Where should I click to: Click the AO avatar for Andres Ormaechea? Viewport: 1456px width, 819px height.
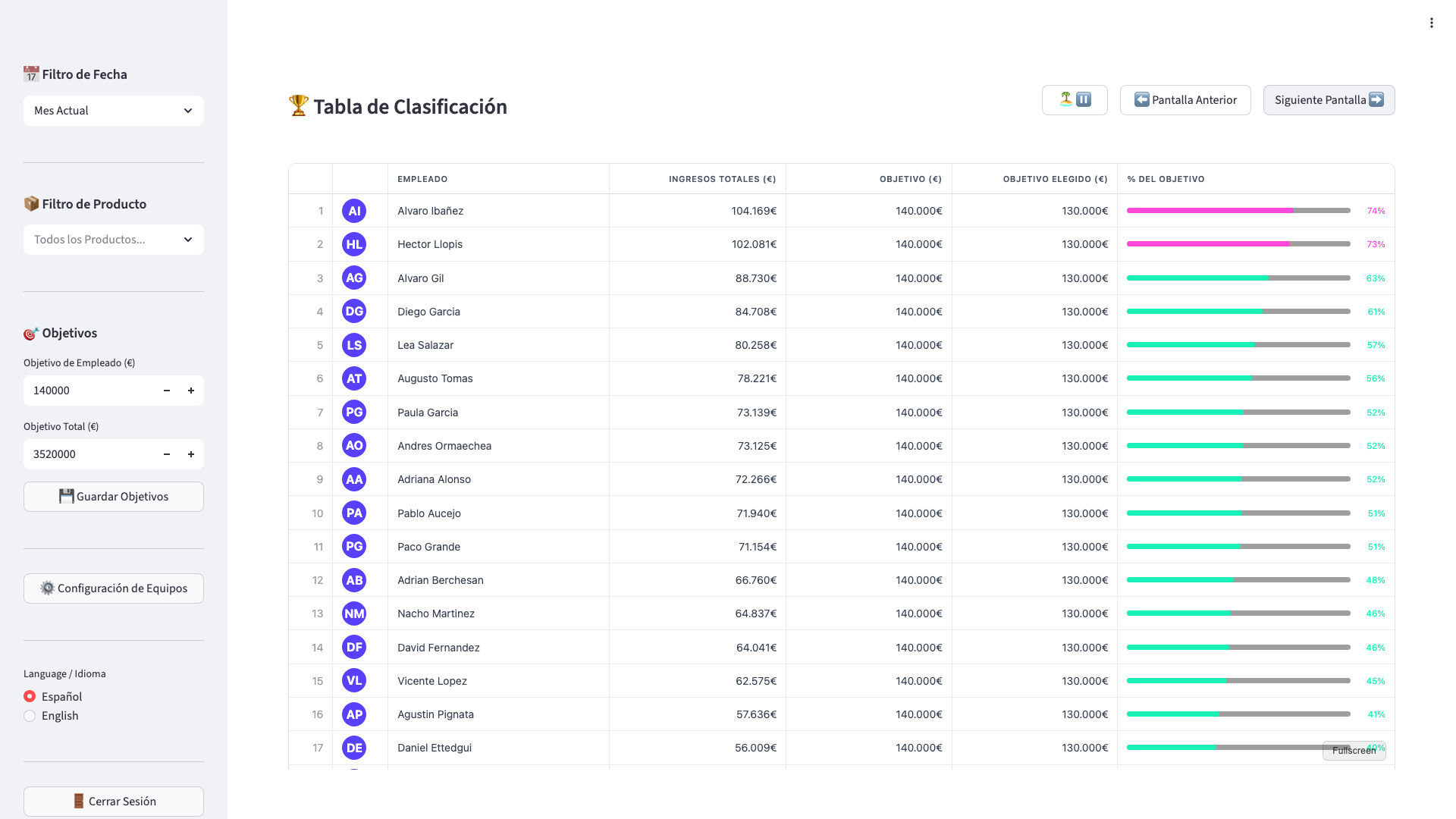point(354,446)
